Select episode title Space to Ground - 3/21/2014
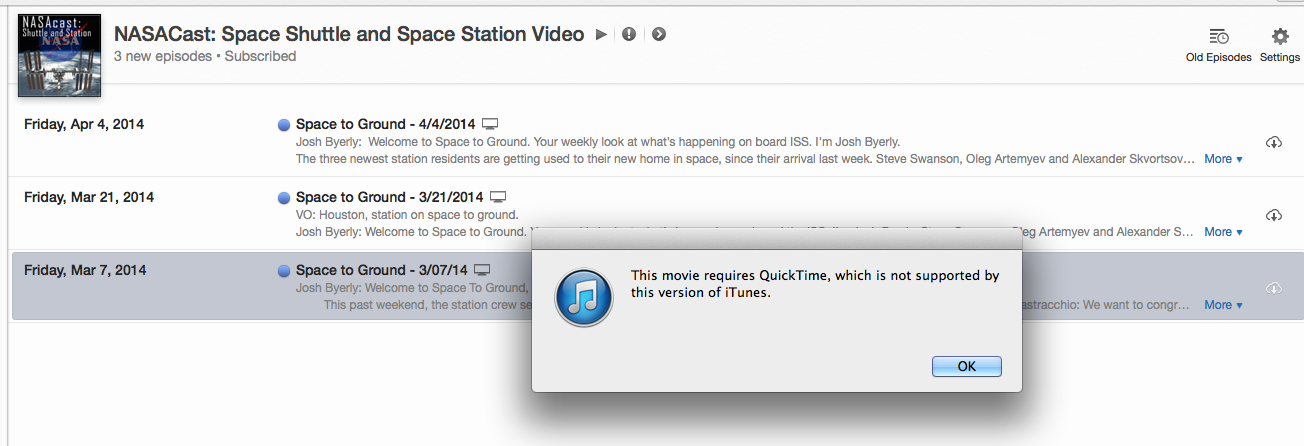The height and width of the screenshot is (446, 1304). tap(389, 198)
